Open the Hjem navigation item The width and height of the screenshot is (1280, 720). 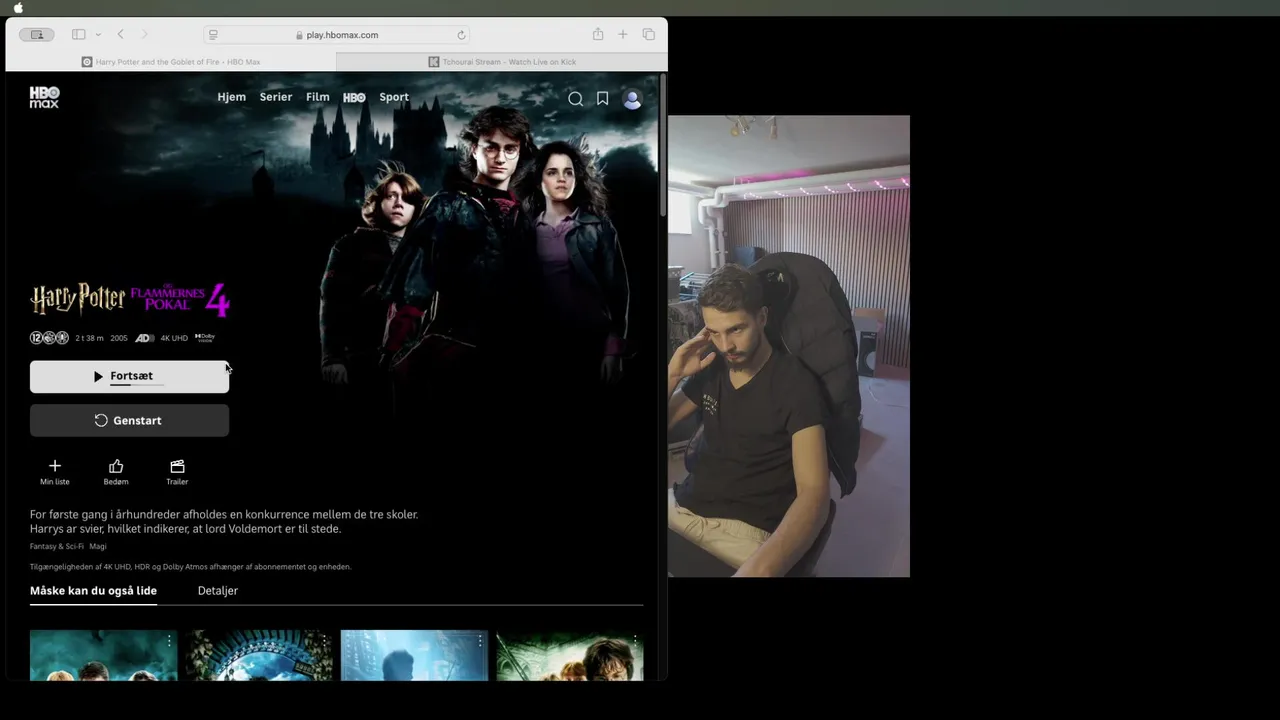231,97
